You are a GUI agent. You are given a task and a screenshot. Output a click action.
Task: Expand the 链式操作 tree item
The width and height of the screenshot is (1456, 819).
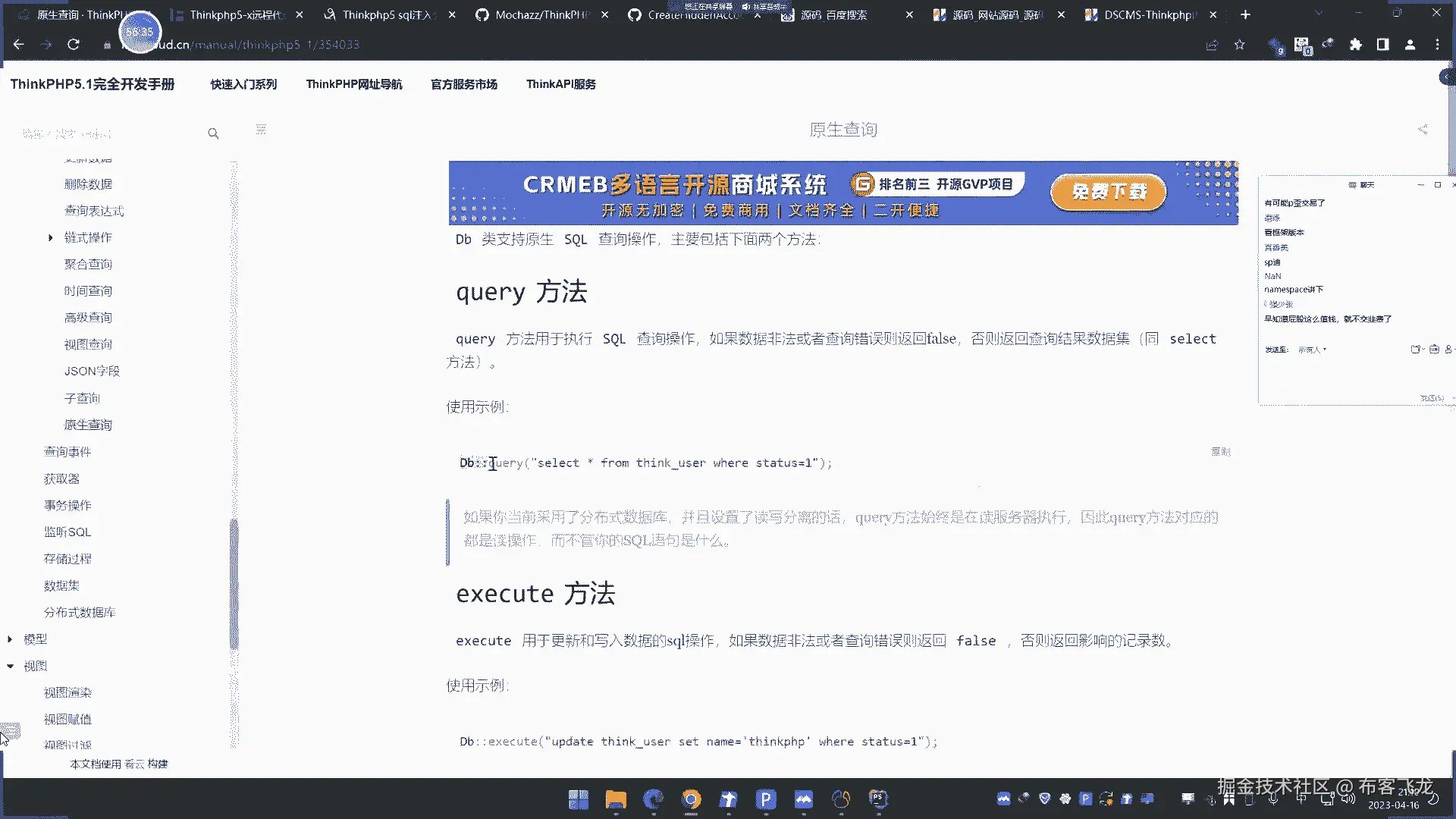tap(50, 238)
